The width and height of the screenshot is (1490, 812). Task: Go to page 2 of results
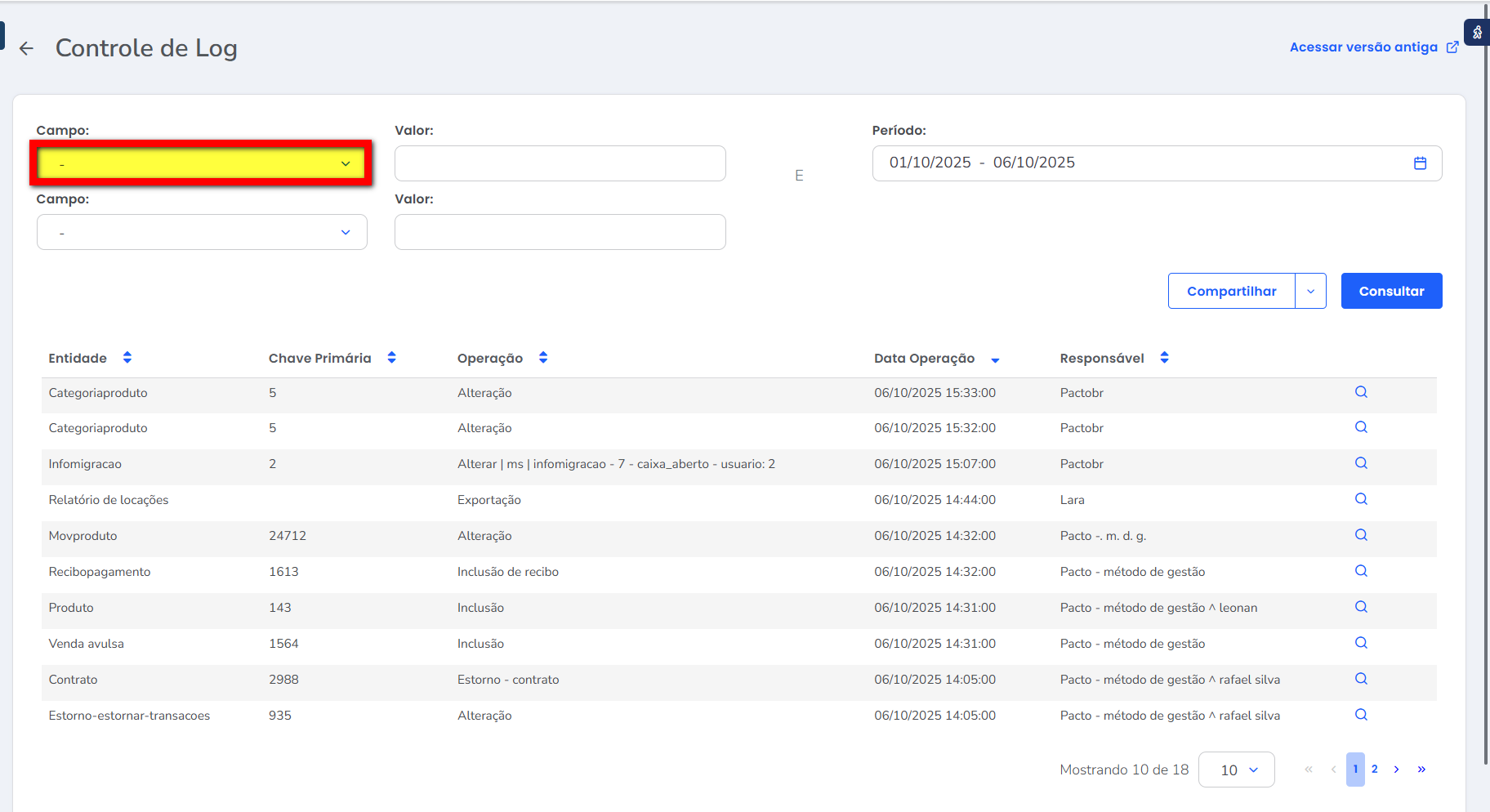click(x=1375, y=770)
